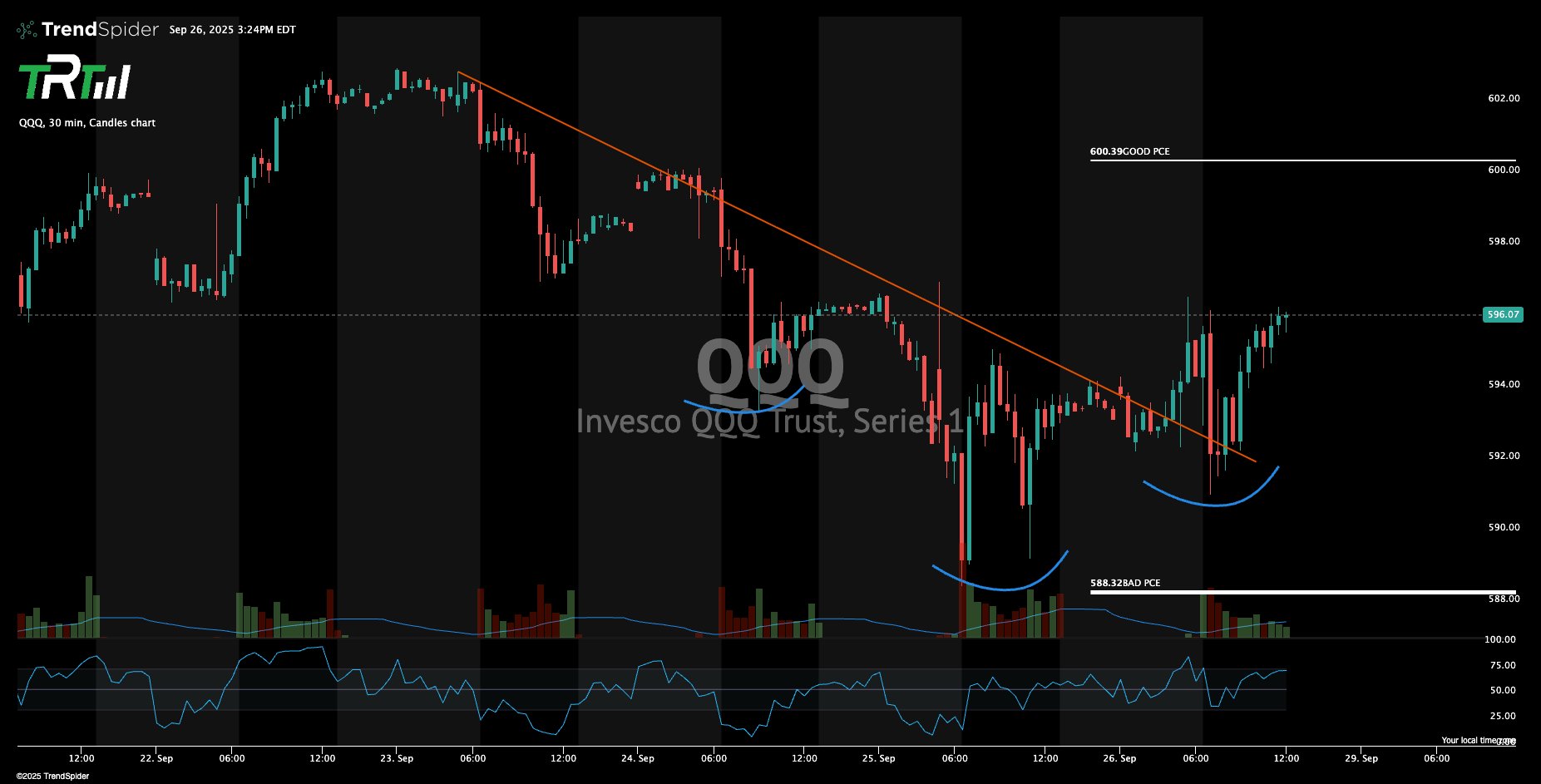Click the 24. Sep date label
Viewport: 1541px width, 784px height.
[x=638, y=758]
